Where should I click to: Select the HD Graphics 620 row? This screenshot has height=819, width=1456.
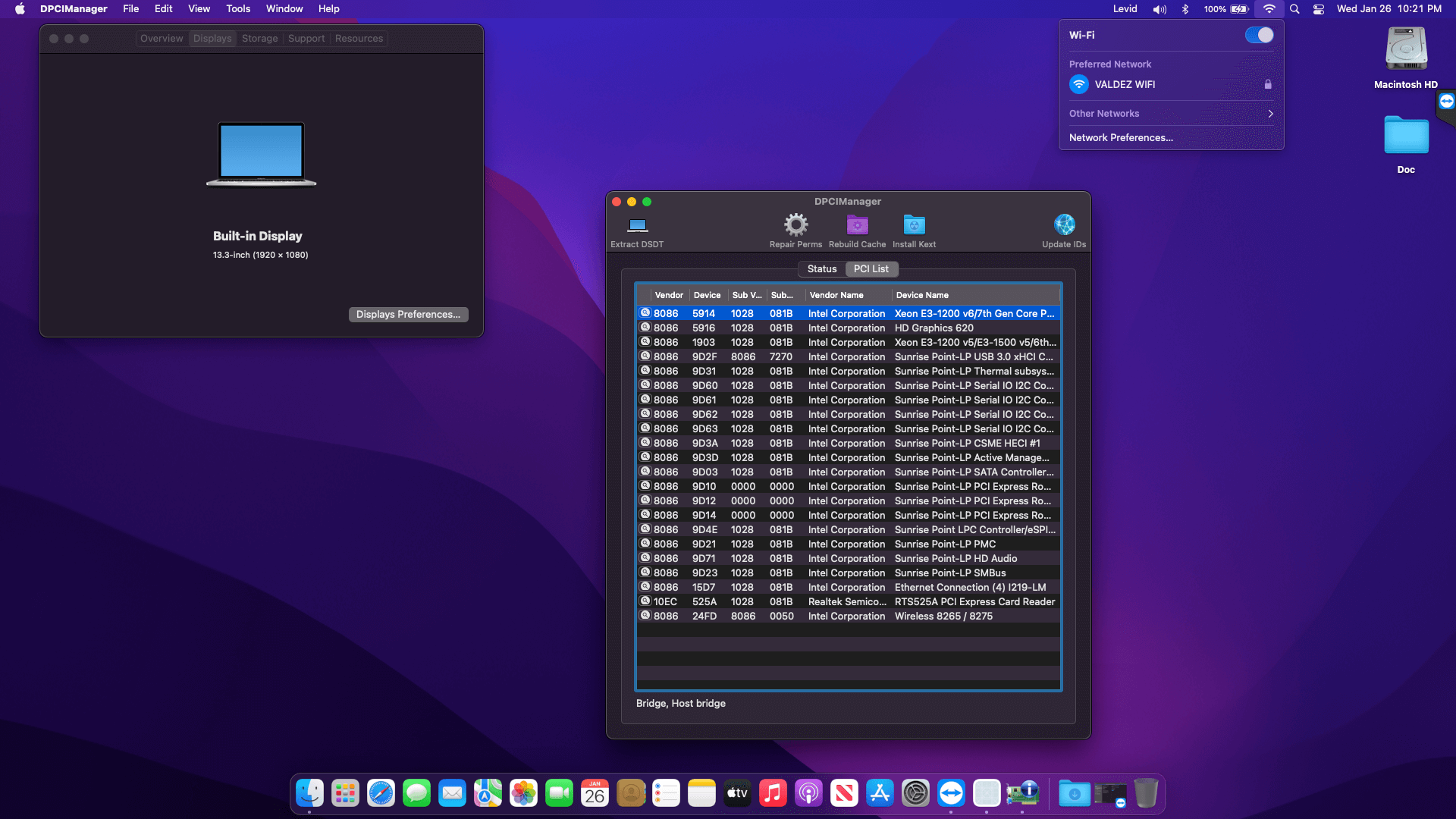(x=849, y=328)
